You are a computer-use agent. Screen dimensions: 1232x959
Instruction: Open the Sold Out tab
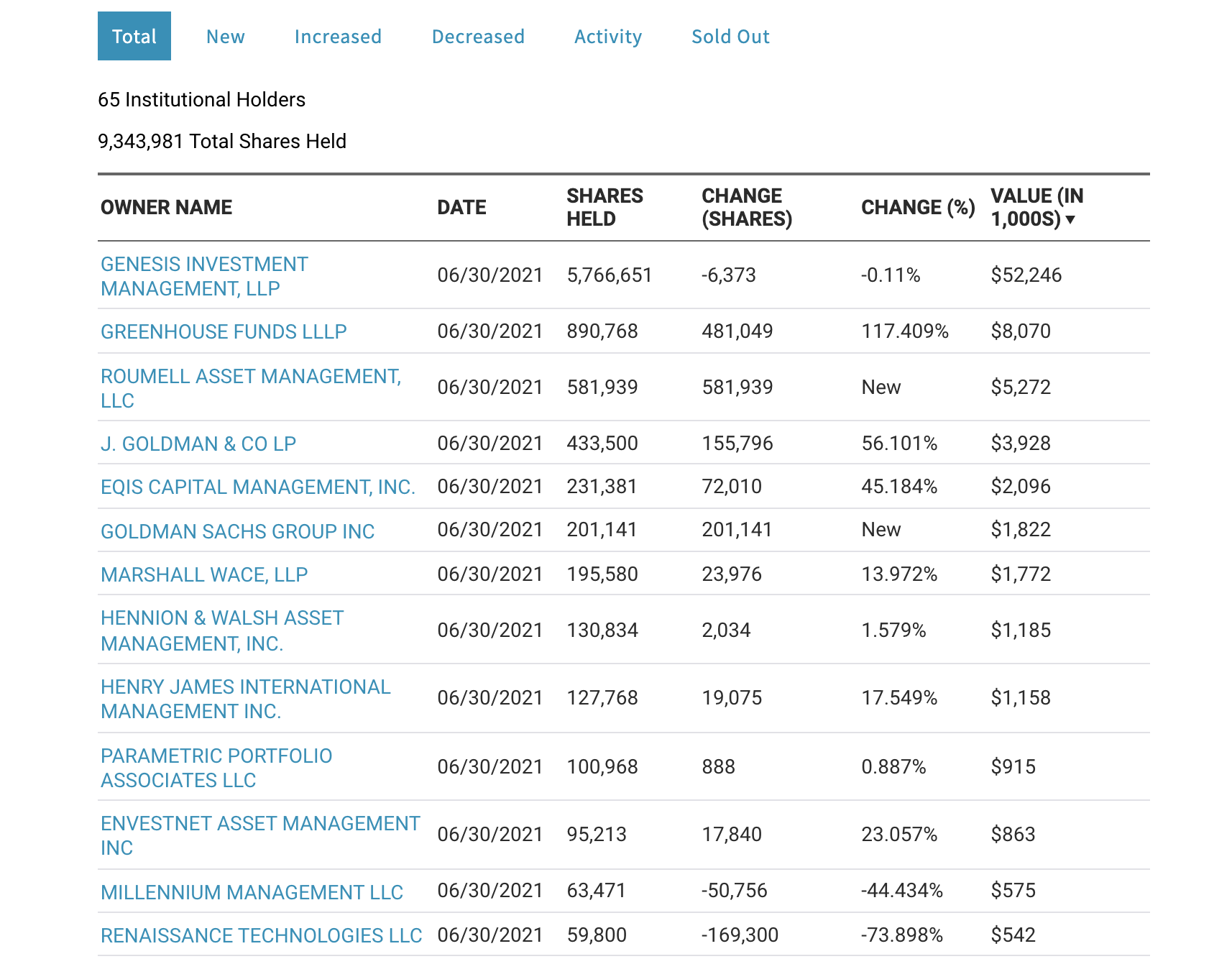point(730,37)
